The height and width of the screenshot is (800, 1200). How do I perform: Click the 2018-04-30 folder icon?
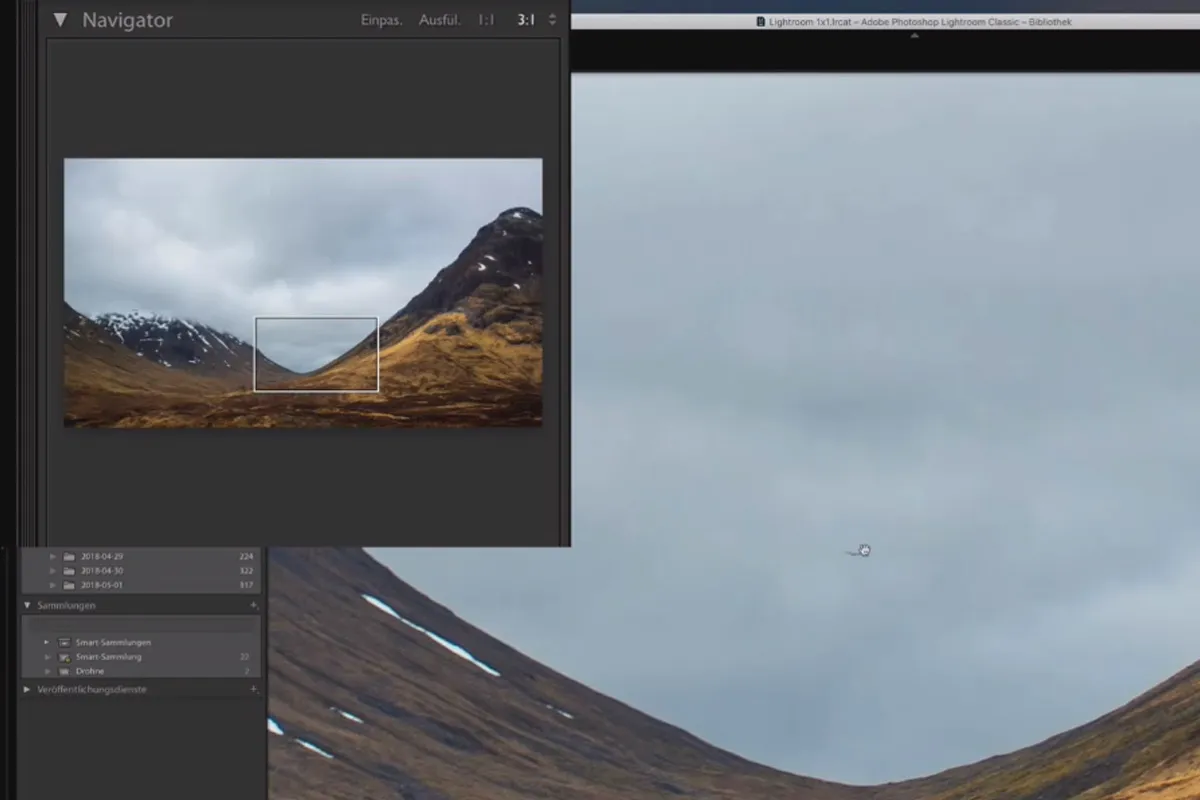coord(69,570)
